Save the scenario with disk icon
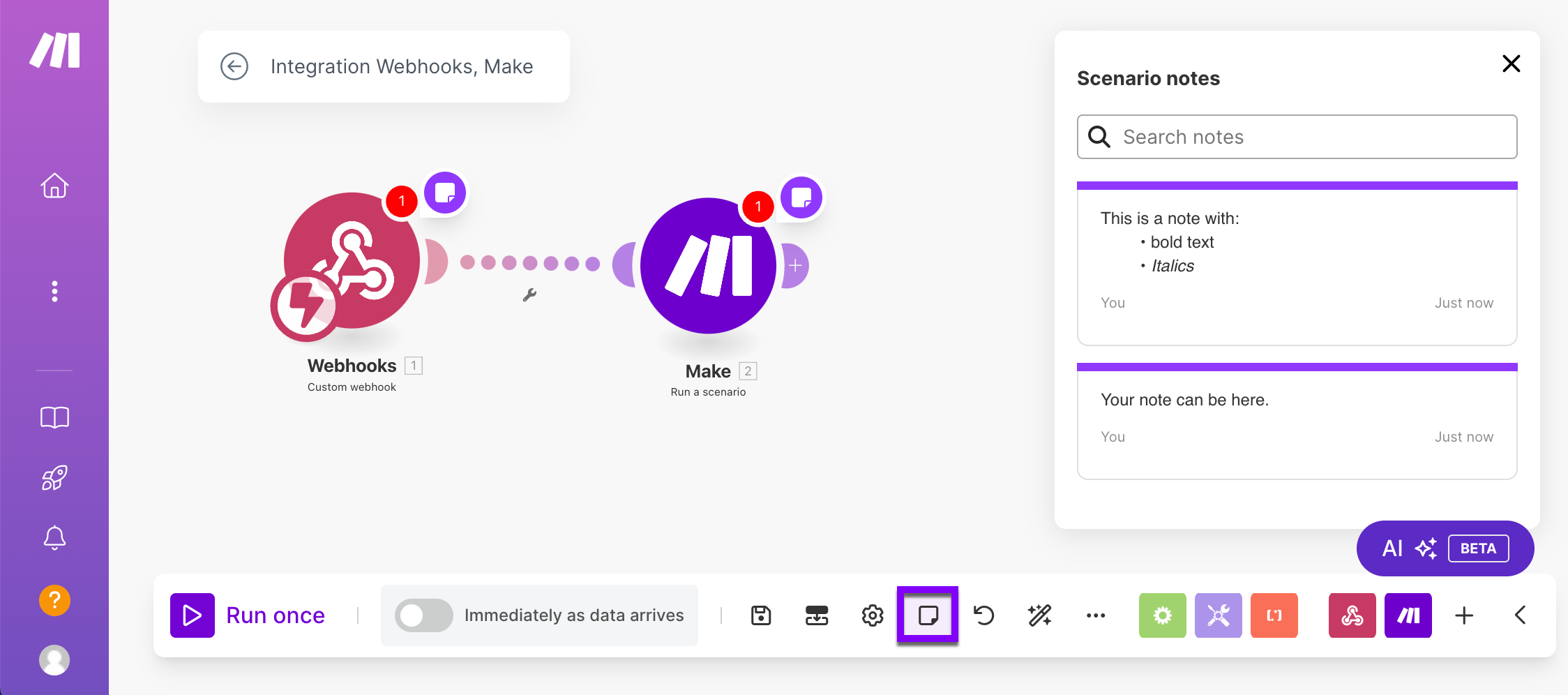The image size is (1568, 695). (761, 615)
